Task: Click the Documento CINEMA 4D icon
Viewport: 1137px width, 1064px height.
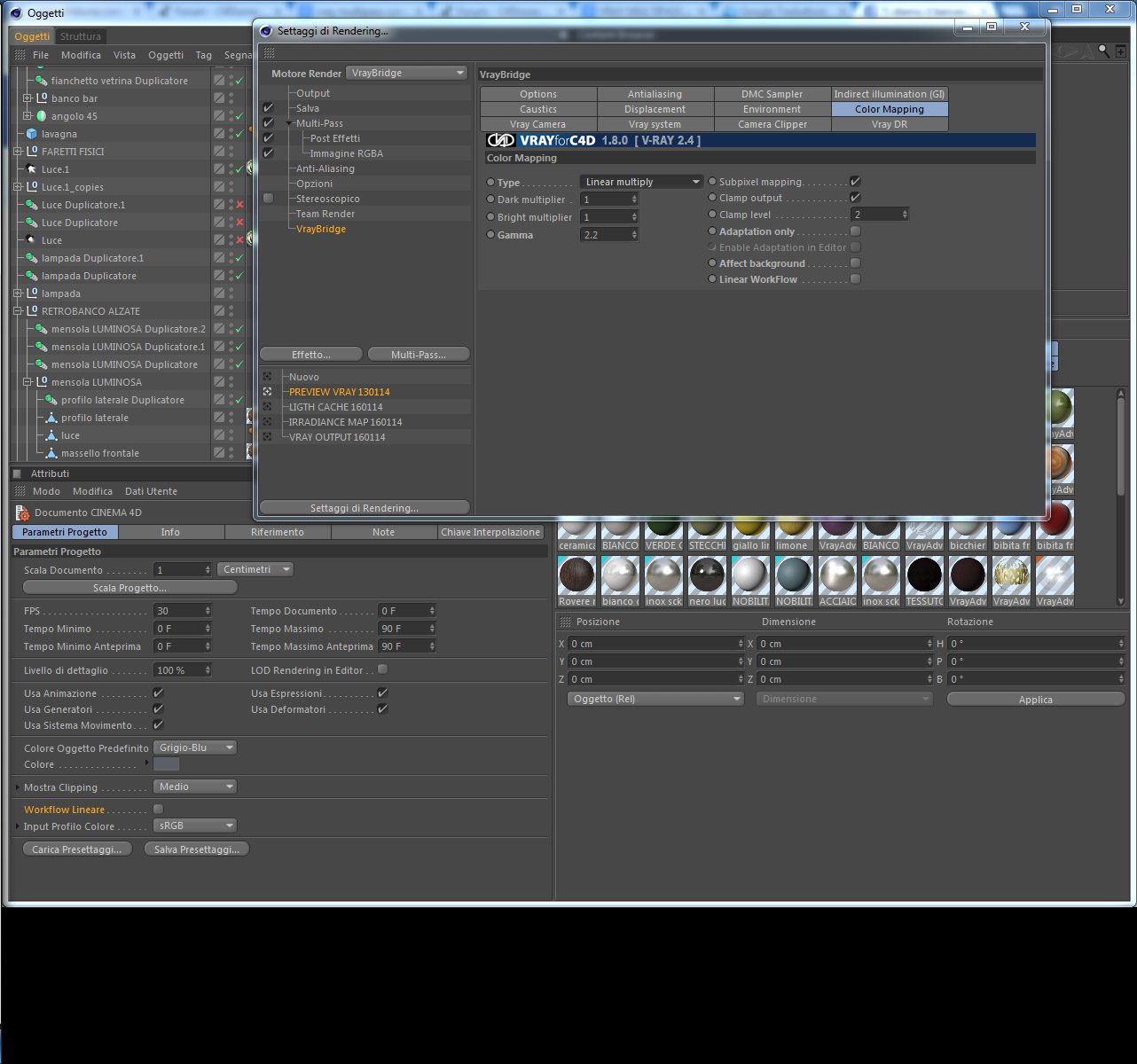Action: tap(23, 512)
